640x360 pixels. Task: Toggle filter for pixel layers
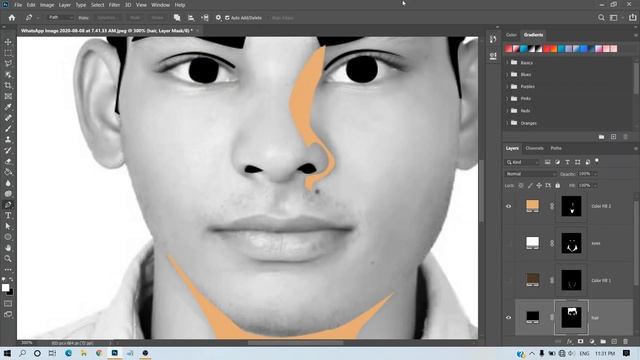point(547,162)
